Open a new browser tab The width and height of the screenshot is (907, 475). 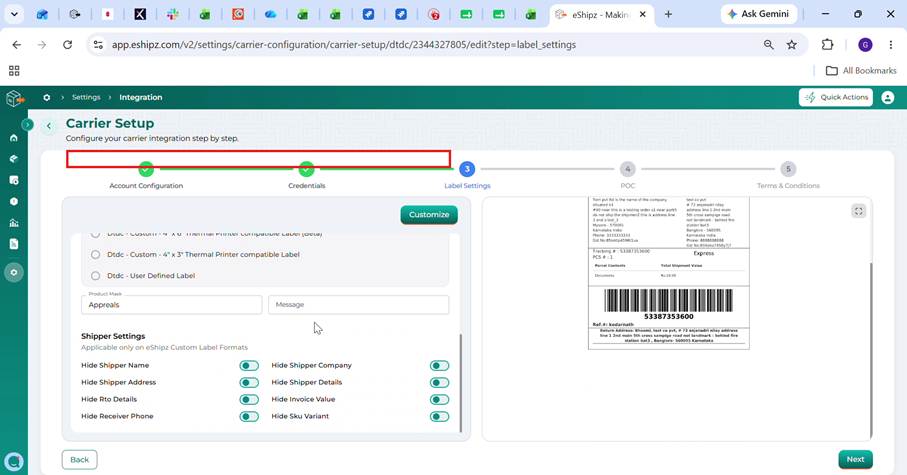click(x=668, y=14)
